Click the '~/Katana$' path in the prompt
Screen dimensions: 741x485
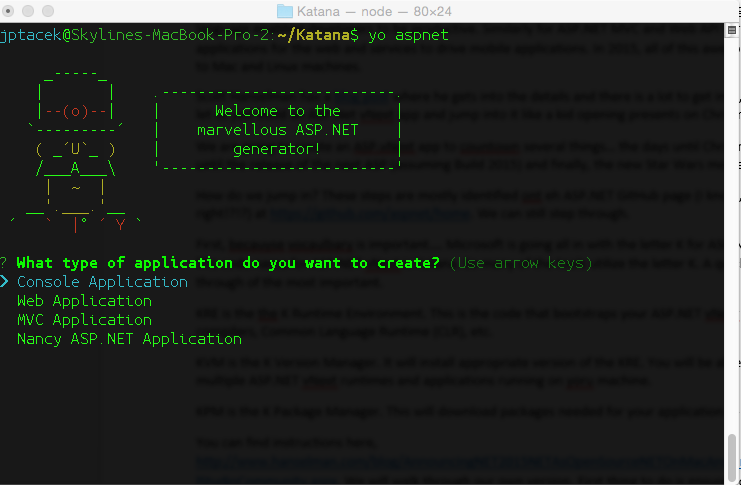pyautogui.click(x=318, y=35)
